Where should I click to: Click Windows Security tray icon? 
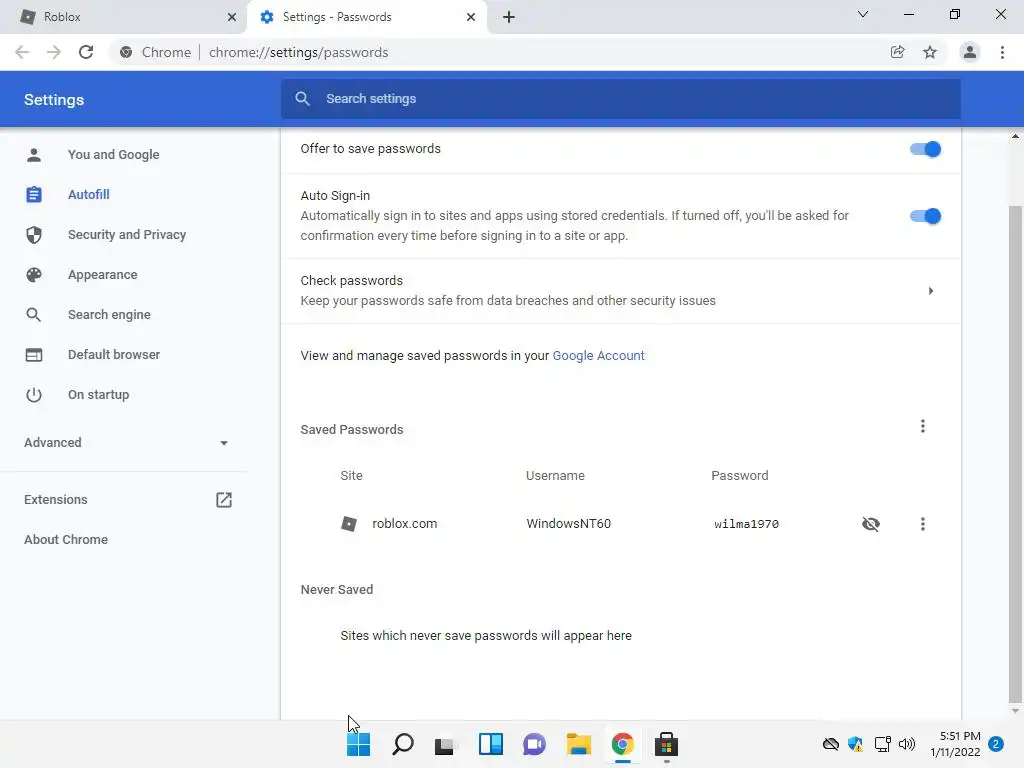pyautogui.click(x=856, y=744)
